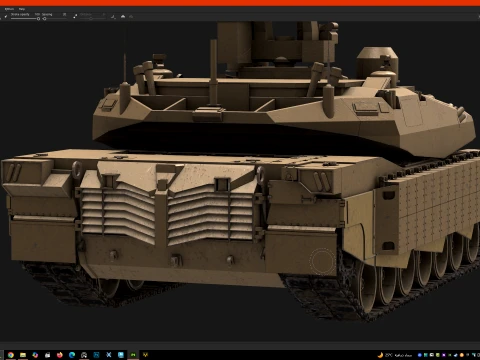The width and height of the screenshot is (480, 360).
Task: Click the lazy mouse curve icon in toolbar
Action: click(113, 17)
